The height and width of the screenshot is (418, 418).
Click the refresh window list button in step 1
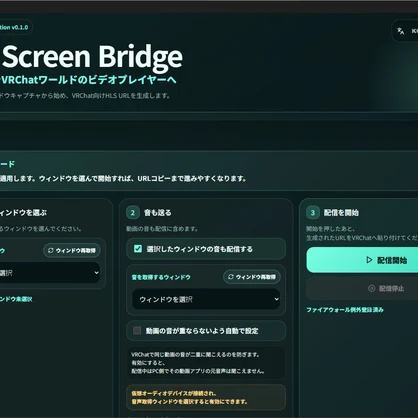72,250
